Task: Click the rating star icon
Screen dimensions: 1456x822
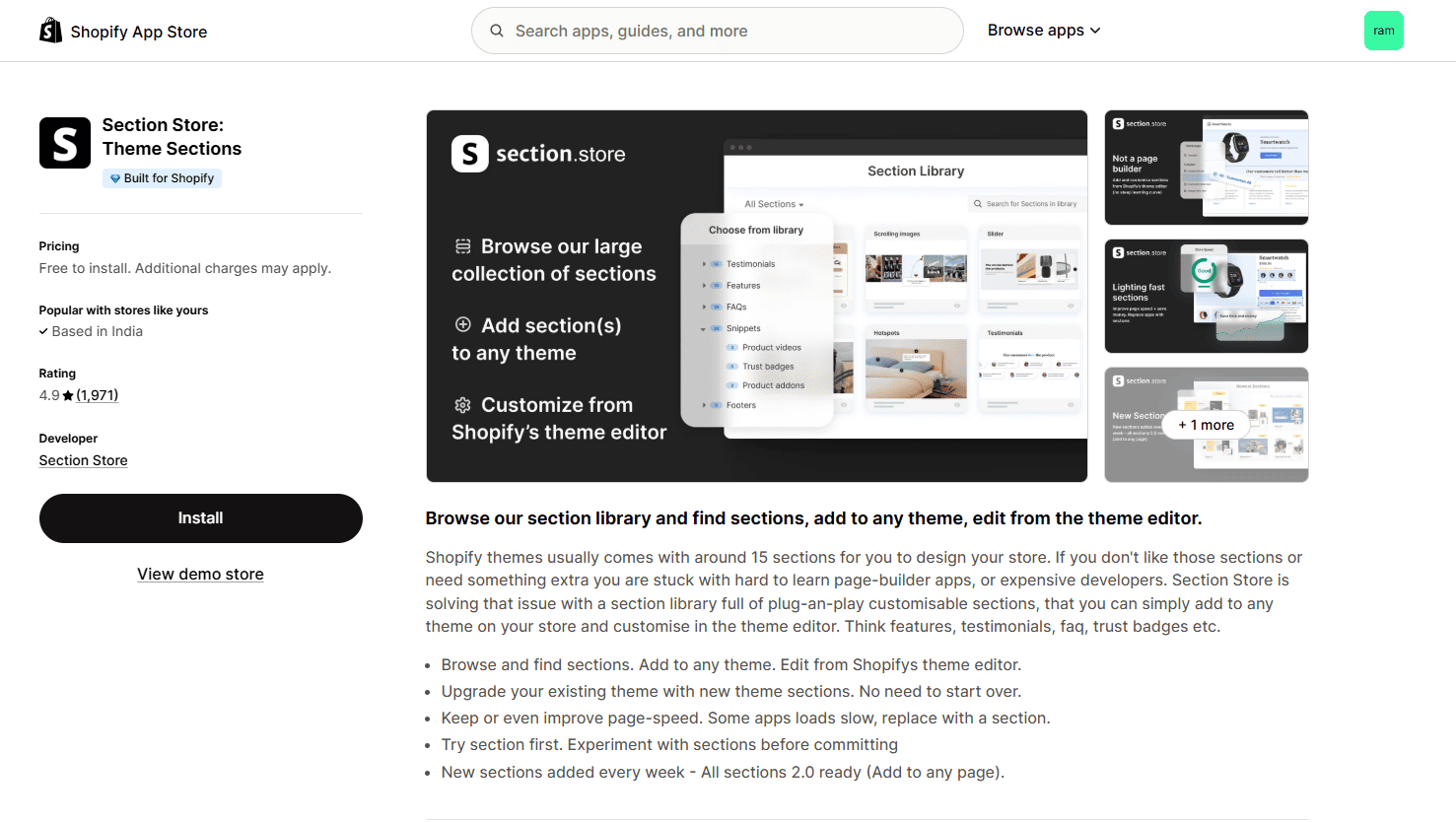Action: coord(68,395)
